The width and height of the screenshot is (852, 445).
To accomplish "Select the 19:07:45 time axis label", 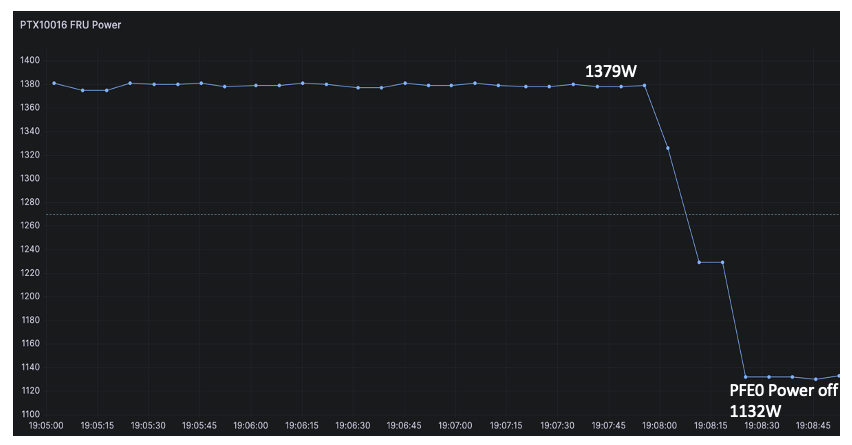I will [x=608, y=425].
